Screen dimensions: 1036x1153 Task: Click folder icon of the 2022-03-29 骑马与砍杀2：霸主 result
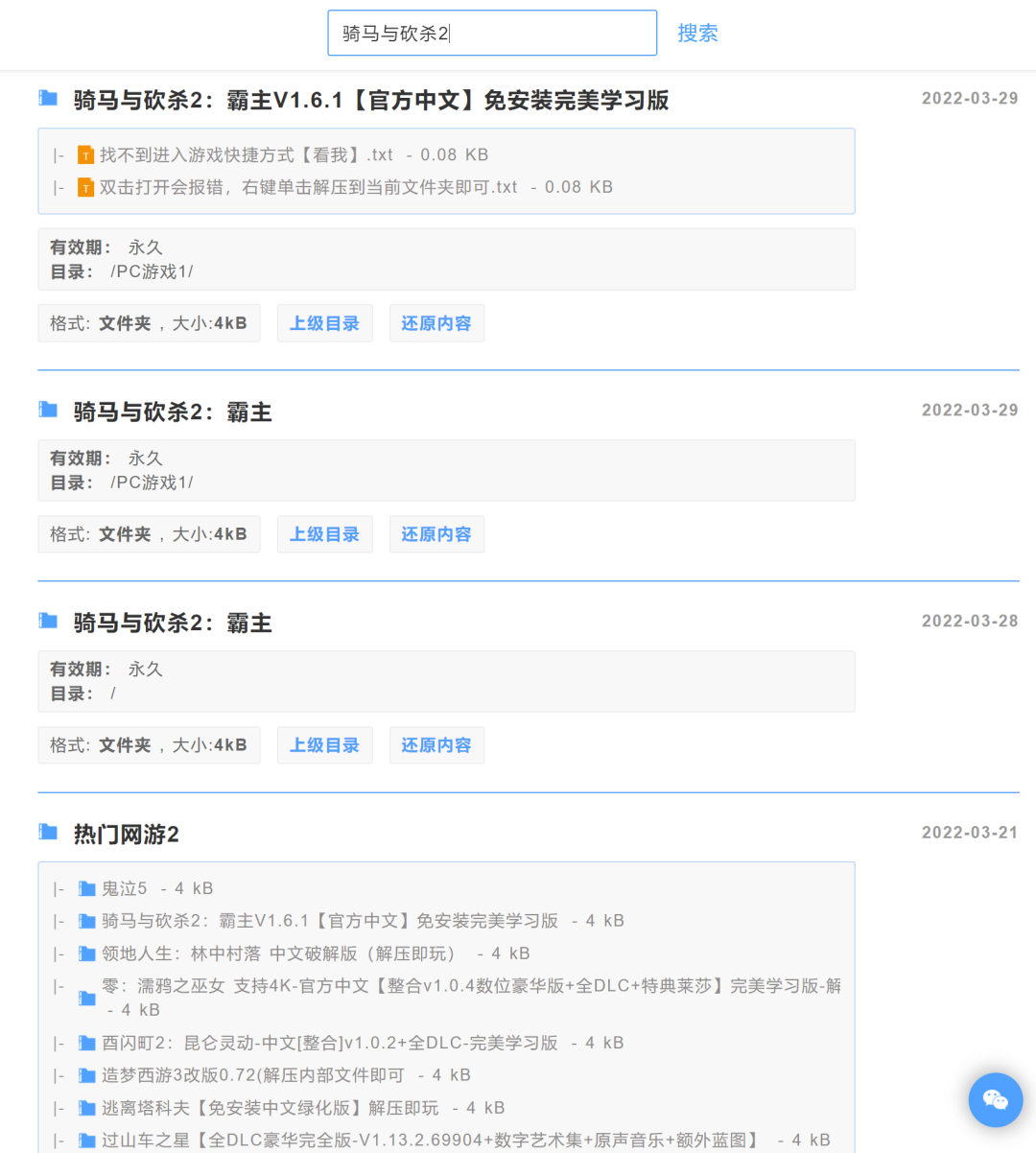(48, 410)
